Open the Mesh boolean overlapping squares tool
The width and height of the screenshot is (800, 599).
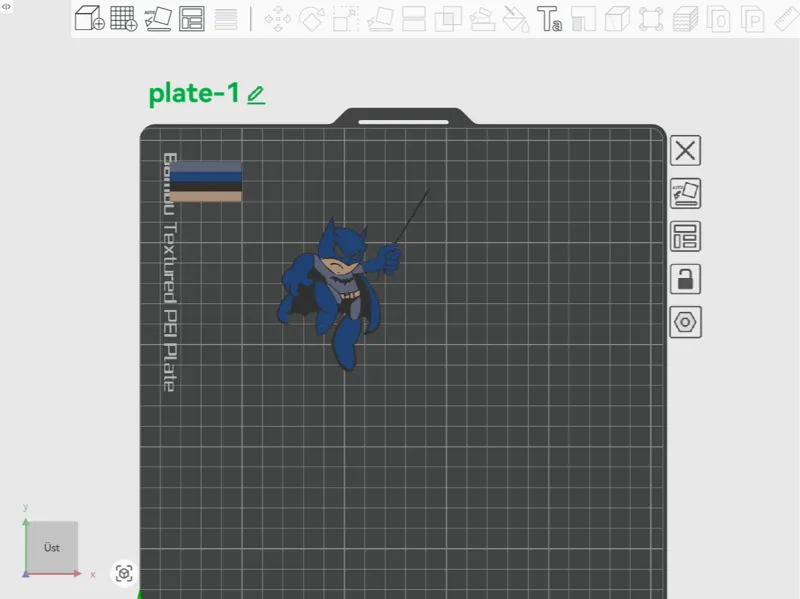pyautogui.click(x=448, y=19)
